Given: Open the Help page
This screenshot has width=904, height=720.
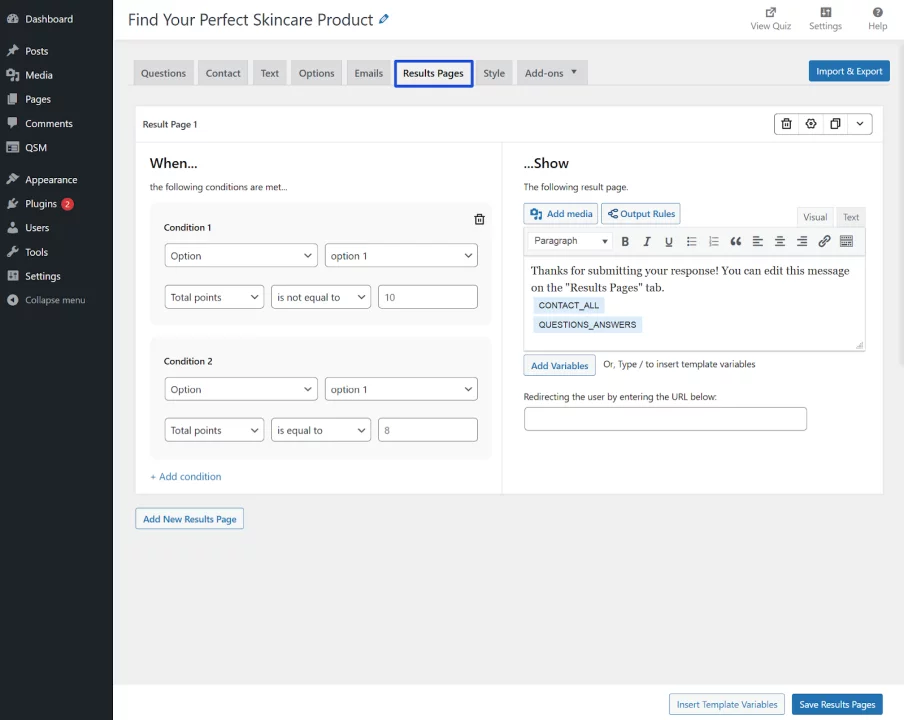Looking at the screenshot, I should coord(877,19).
